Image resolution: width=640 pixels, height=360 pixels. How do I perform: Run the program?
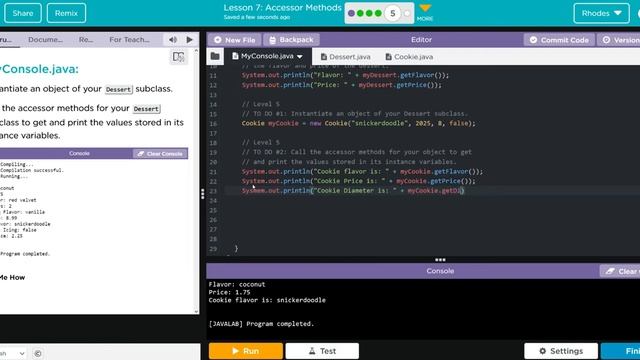tap(246, 351)
